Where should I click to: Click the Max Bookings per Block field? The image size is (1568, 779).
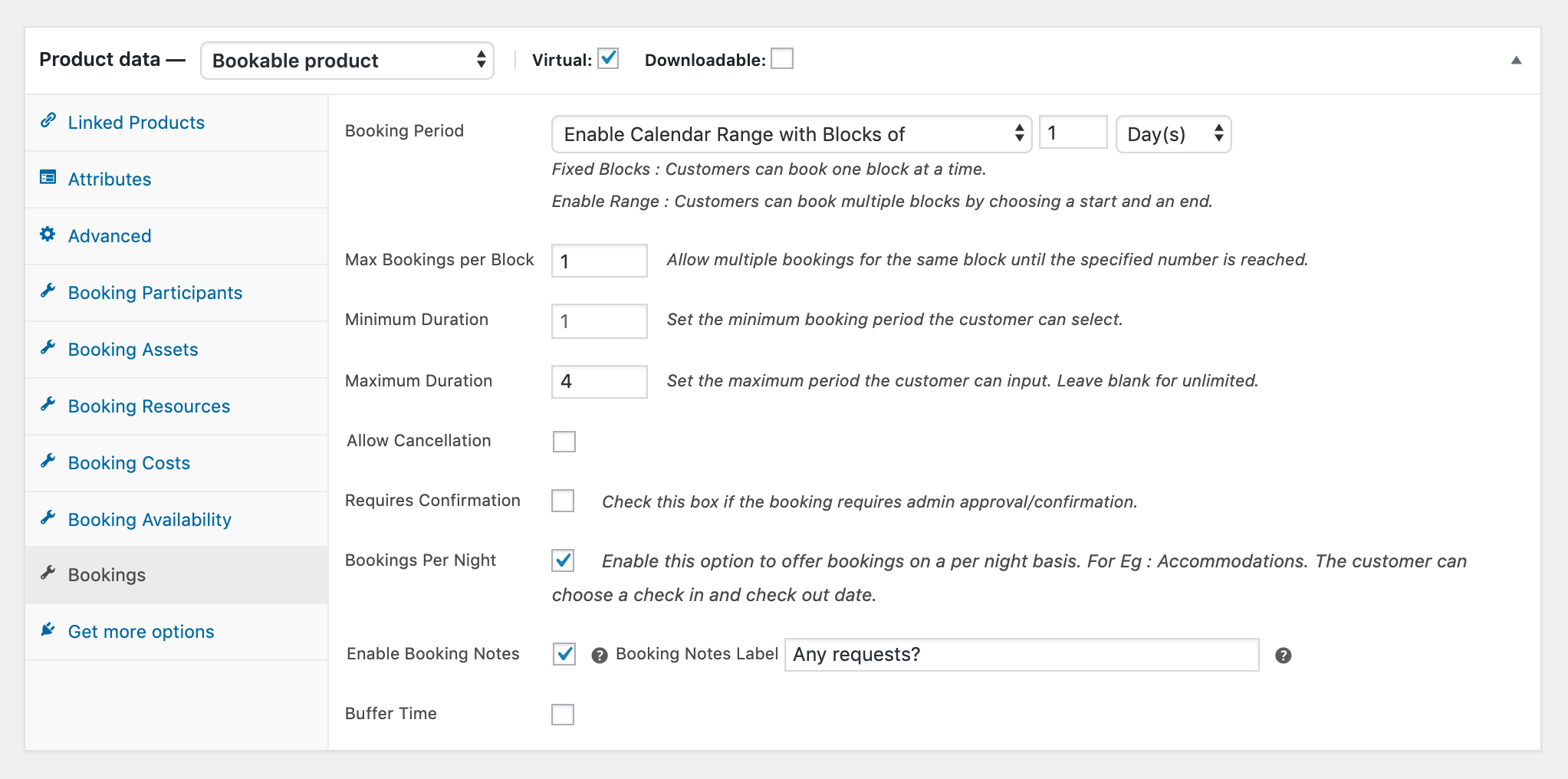coord(600,261)
